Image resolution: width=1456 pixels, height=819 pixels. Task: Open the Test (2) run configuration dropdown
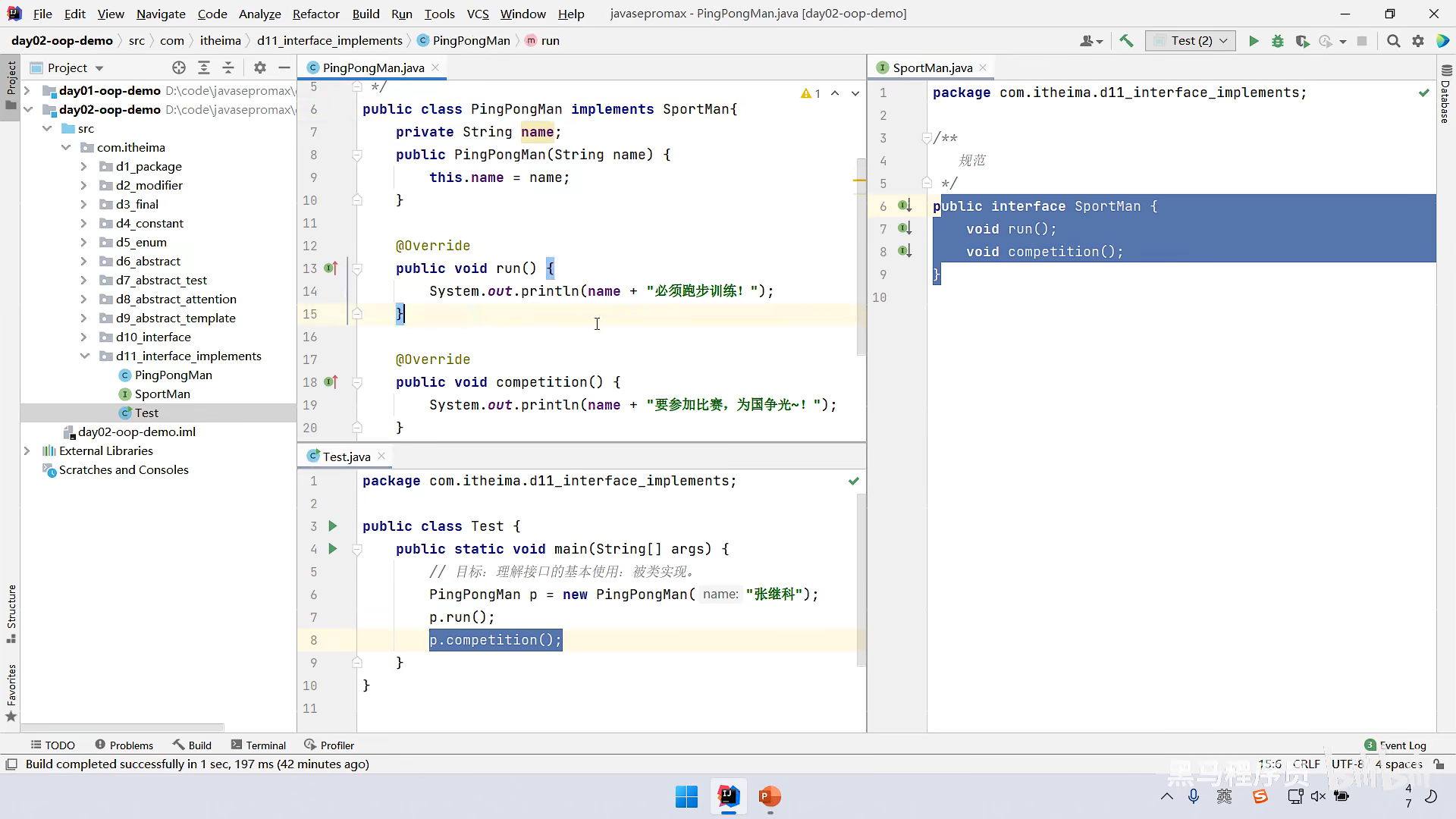tap(1191, 41)
